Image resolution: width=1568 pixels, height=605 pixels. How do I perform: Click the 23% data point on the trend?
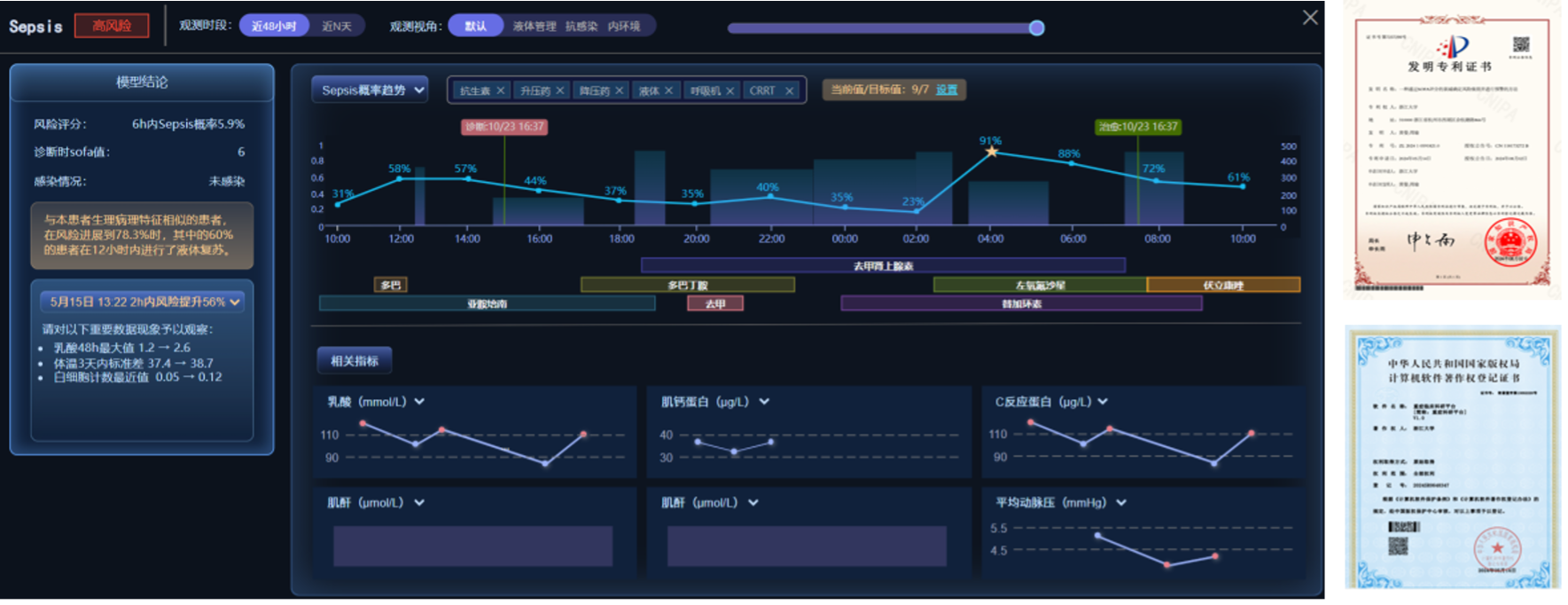click(x=917, y=211)
